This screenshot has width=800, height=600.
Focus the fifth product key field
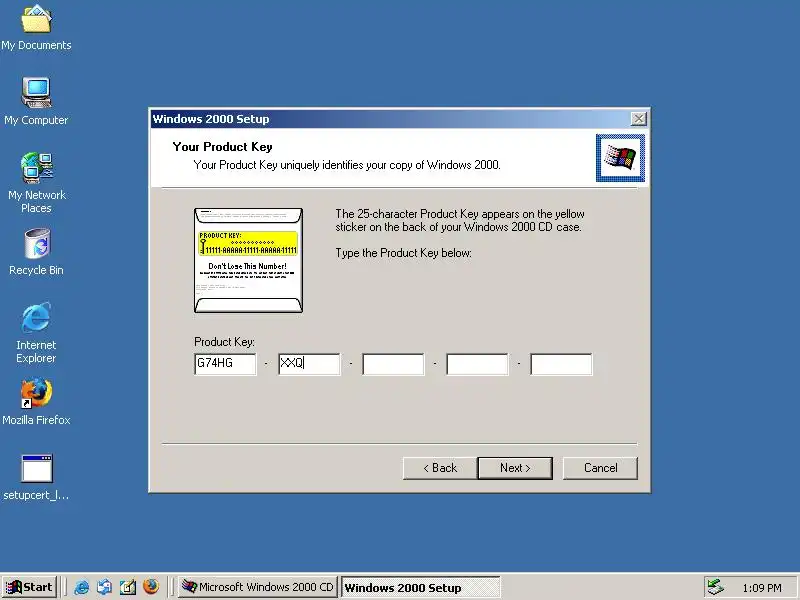tap(561, 364)
